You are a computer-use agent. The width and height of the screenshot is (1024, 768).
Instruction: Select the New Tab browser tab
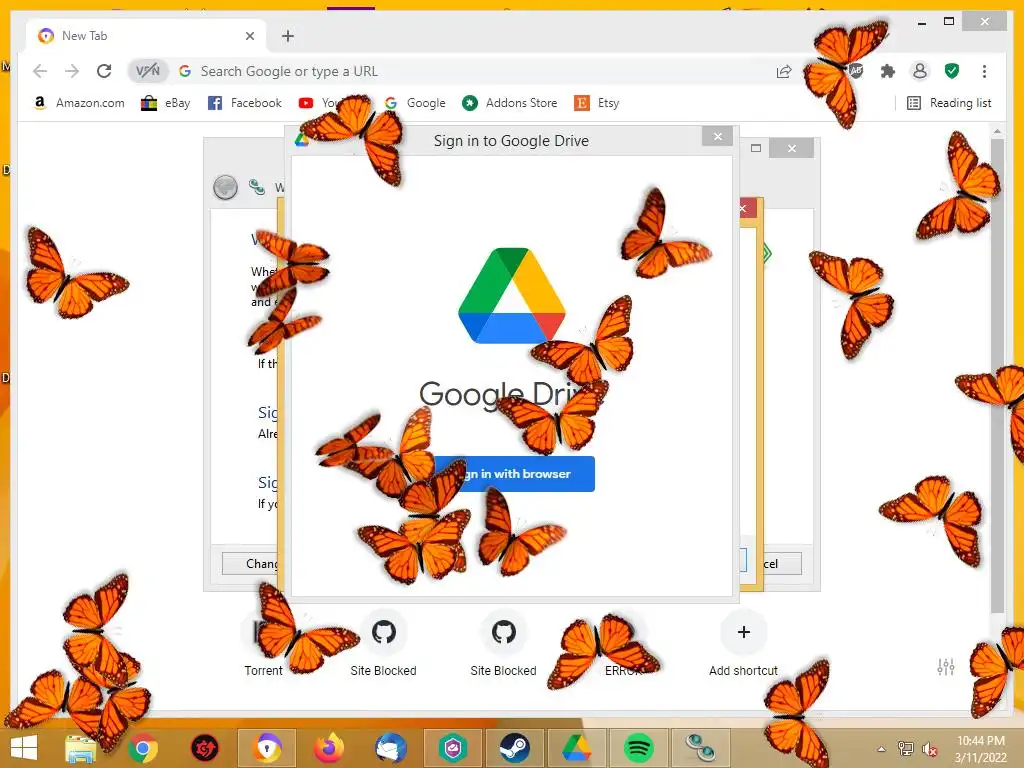tap(147, 36)
